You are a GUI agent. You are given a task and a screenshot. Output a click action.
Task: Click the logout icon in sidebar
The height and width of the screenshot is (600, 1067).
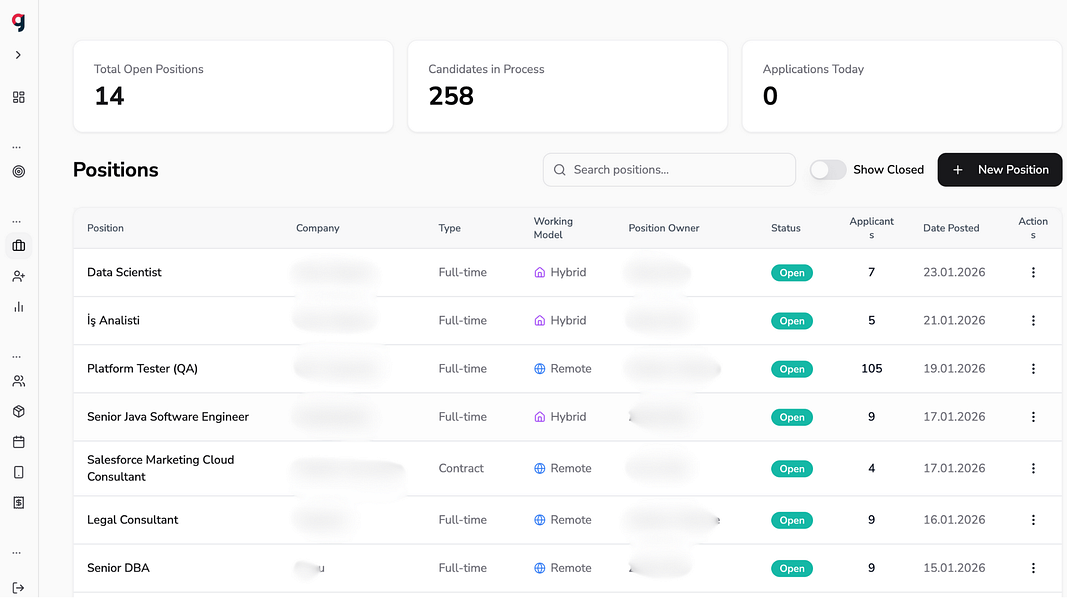point(18,588)
